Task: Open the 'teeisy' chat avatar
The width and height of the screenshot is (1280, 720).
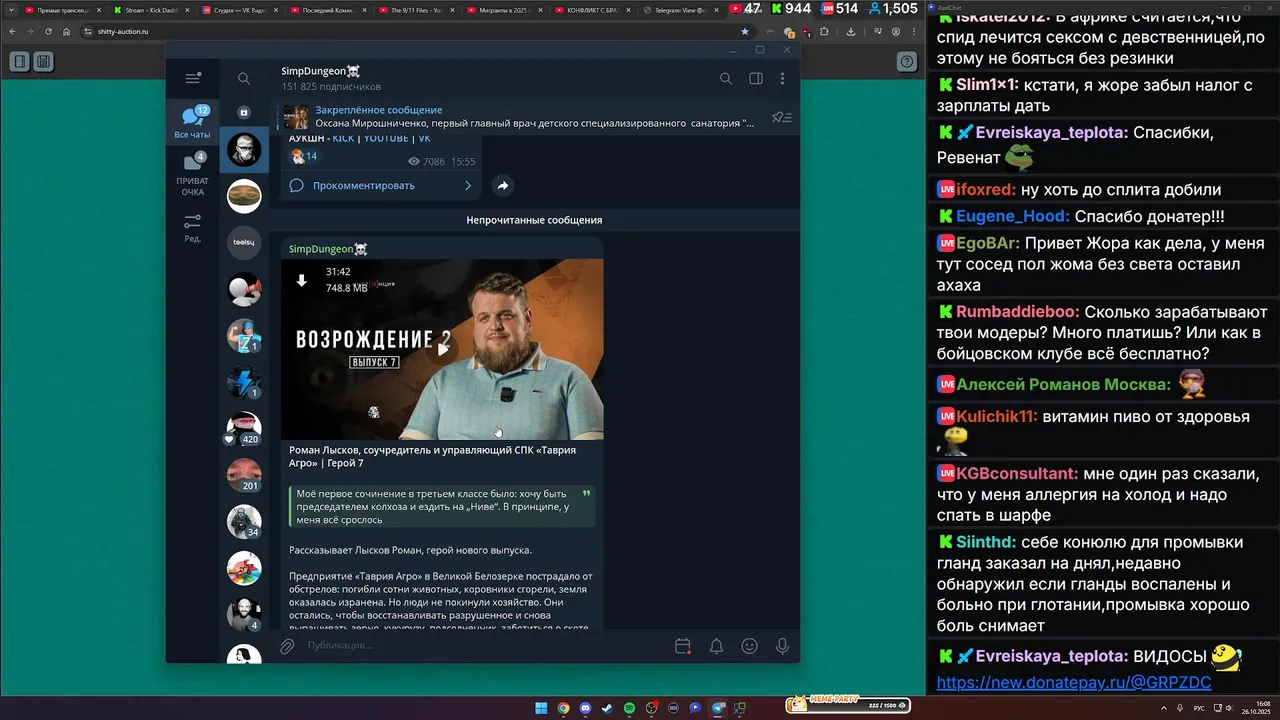Action: point(244,242)
